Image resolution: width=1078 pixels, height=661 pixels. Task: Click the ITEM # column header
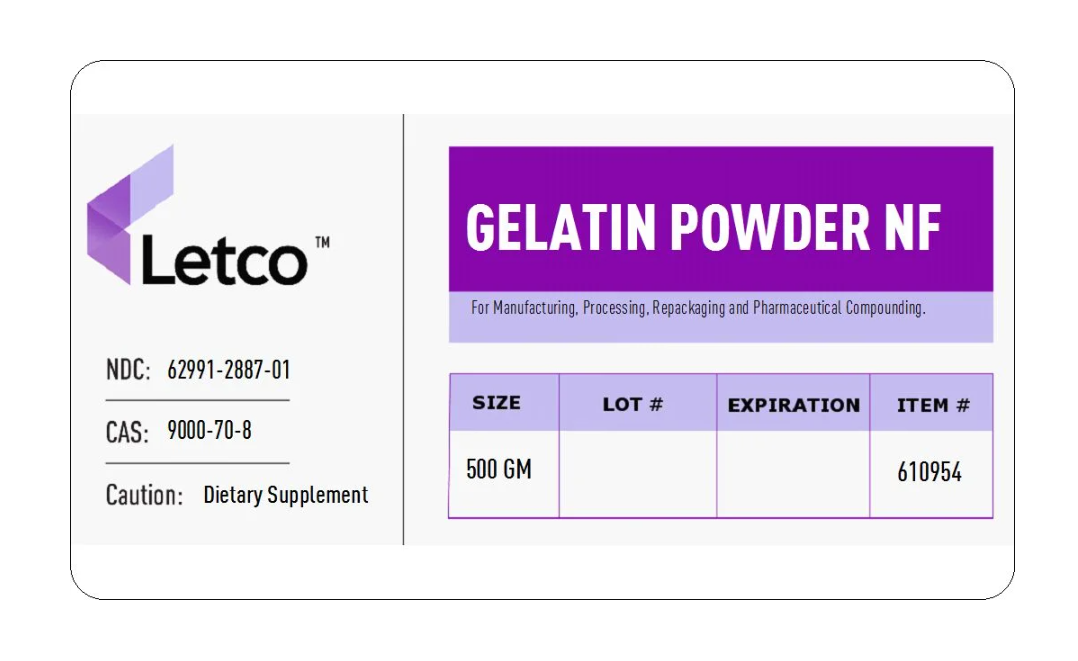coord(933,405)
